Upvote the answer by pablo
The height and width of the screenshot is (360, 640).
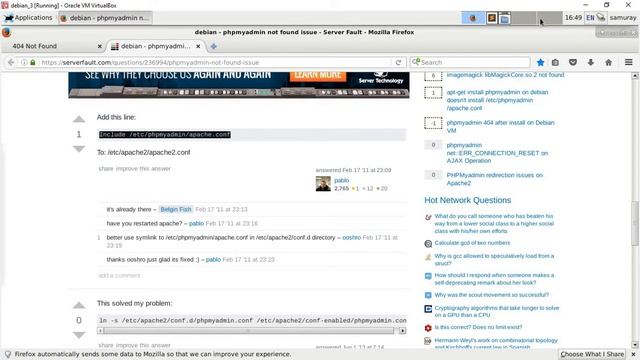[79, 119]
